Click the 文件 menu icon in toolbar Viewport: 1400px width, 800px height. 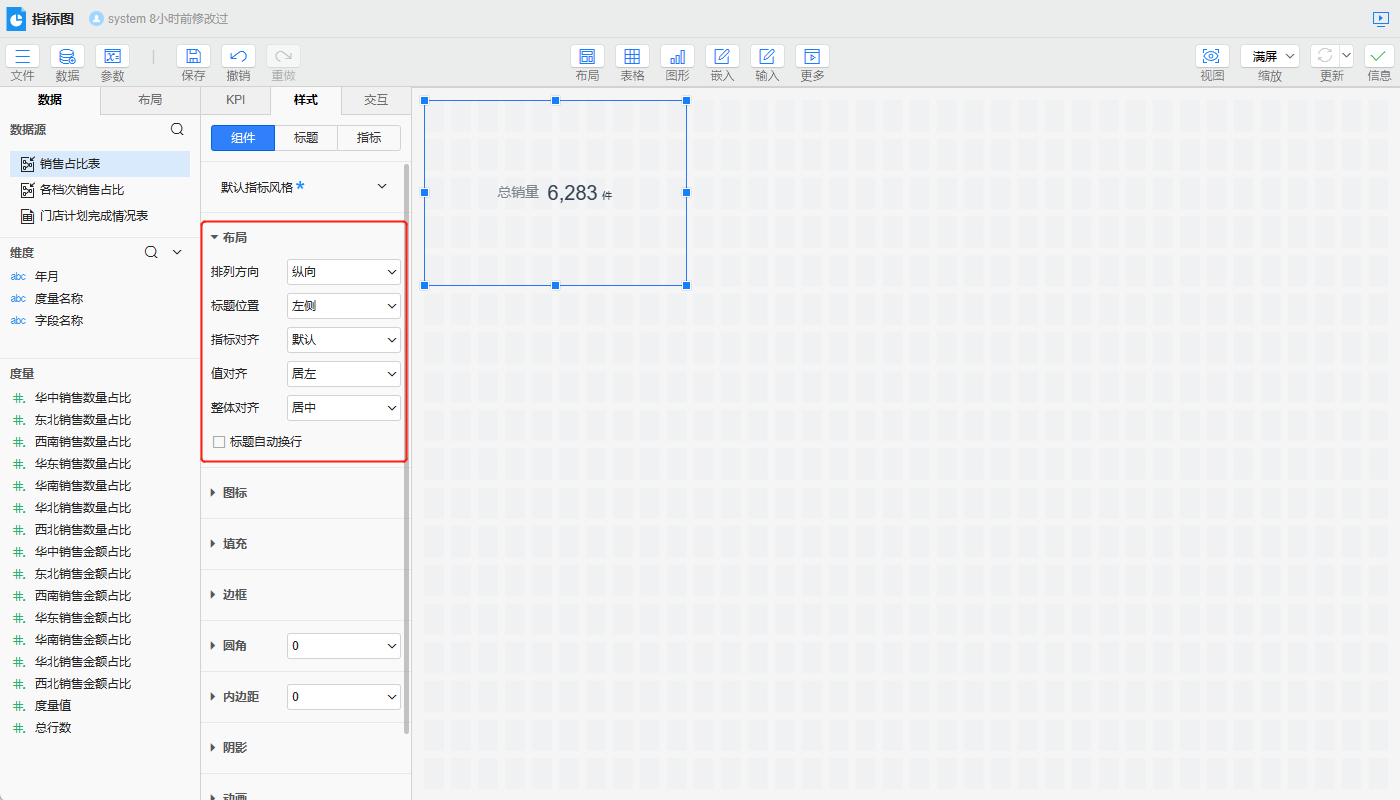coord(23,57)
